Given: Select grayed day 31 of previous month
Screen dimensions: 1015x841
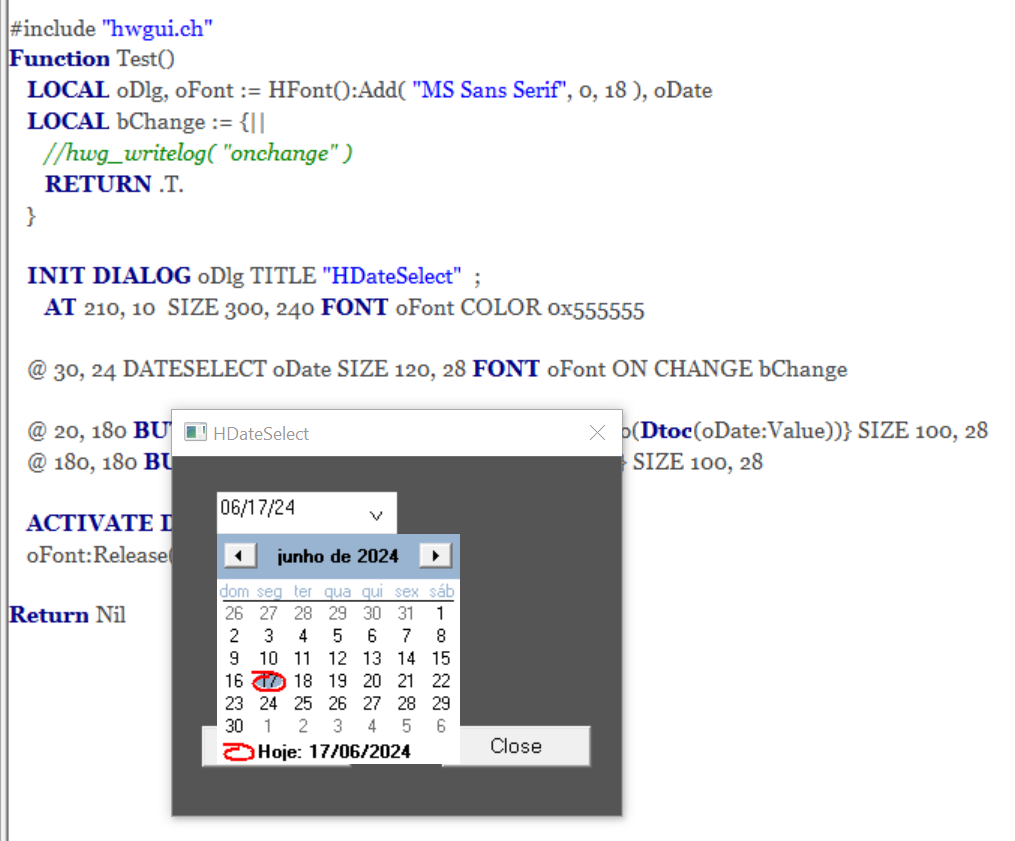Looking at the screenshot, I should pos(406,613).
